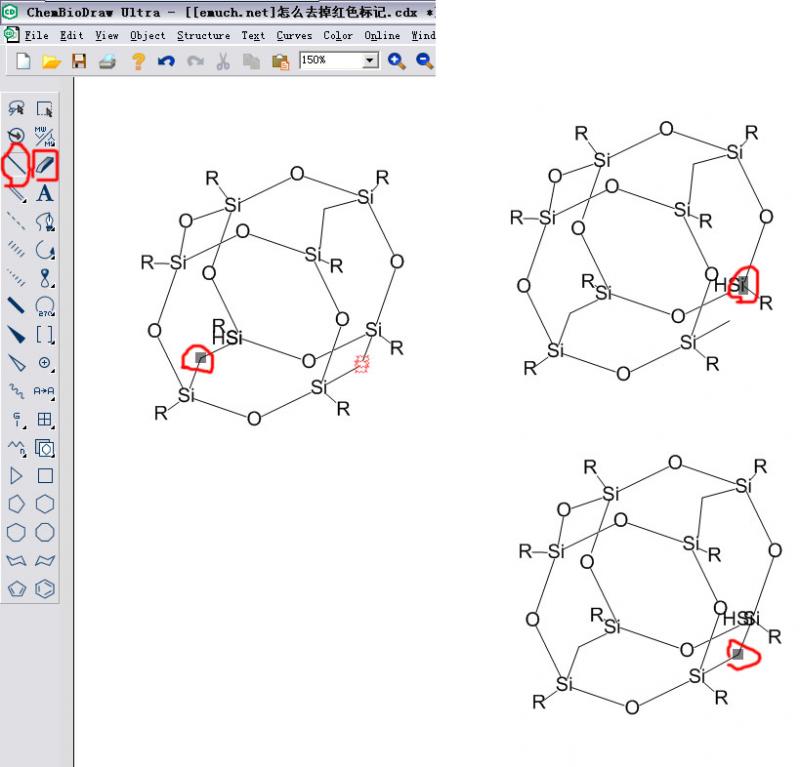This screenshot has width=800, height=767.
Task: Pick the Cyclooctane ring tool
Action: (45, 532)
